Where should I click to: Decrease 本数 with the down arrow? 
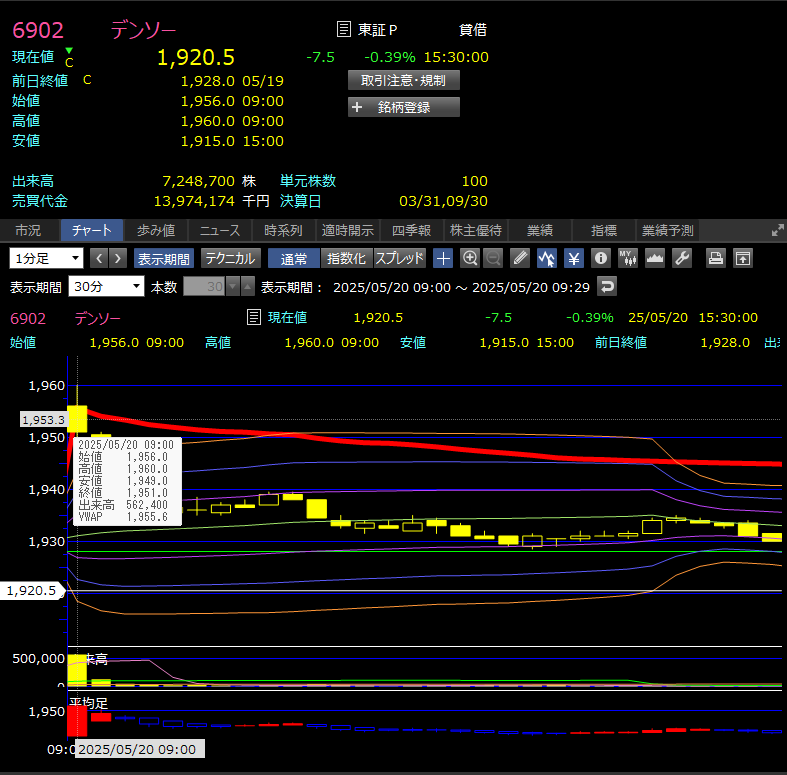click(233, 286)
